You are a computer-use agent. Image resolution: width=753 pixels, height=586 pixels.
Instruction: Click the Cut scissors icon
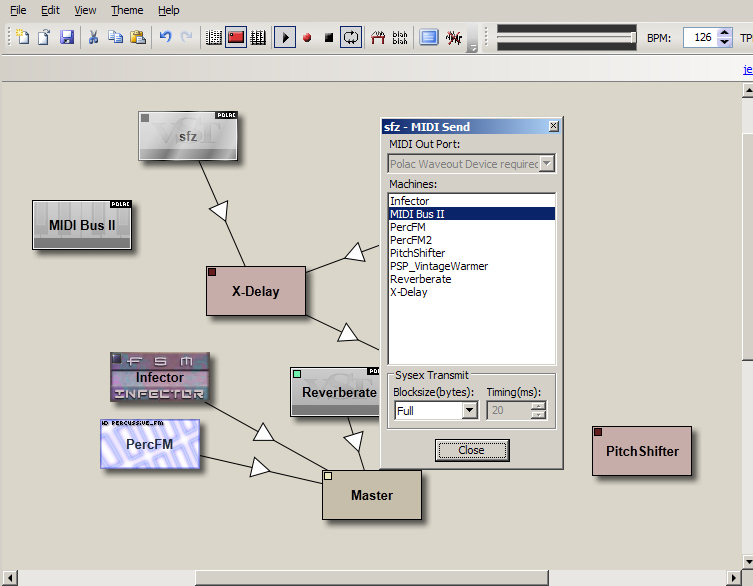pyautogui.click(x=93, y=38)
